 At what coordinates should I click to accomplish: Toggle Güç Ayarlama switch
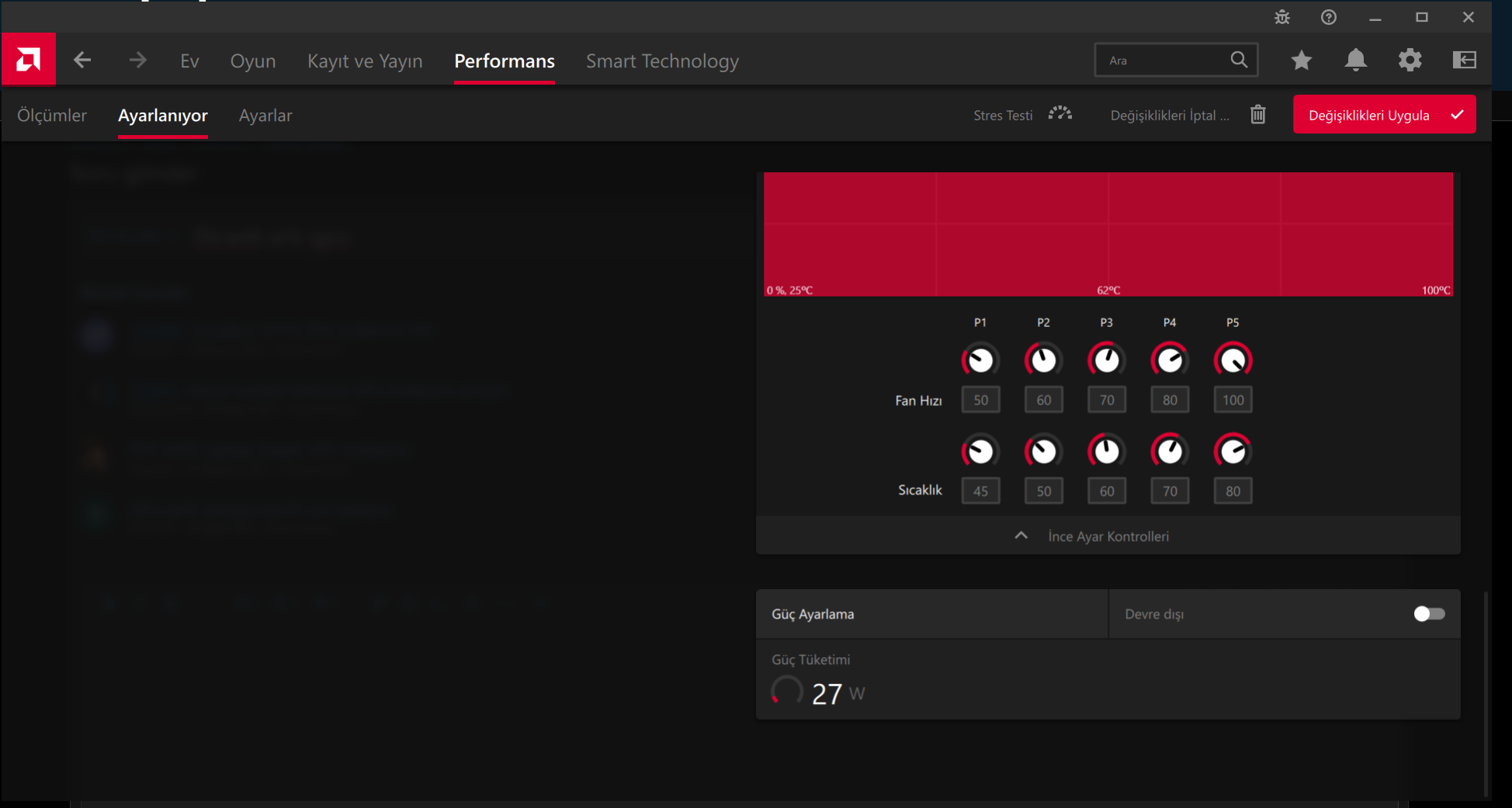tap(1429, 614)
